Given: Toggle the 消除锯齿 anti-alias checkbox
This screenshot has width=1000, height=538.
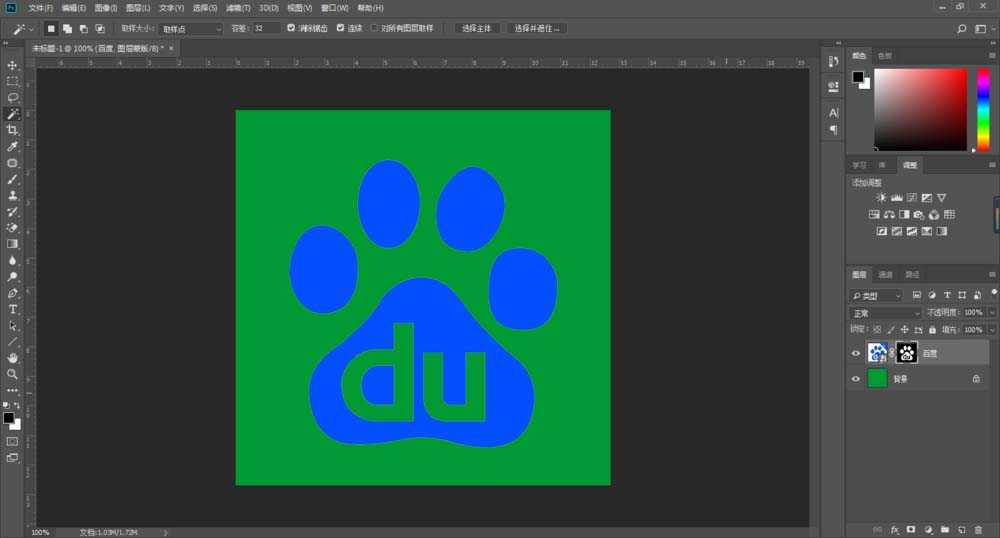Looking at the screenshot, I should point(291,28).
